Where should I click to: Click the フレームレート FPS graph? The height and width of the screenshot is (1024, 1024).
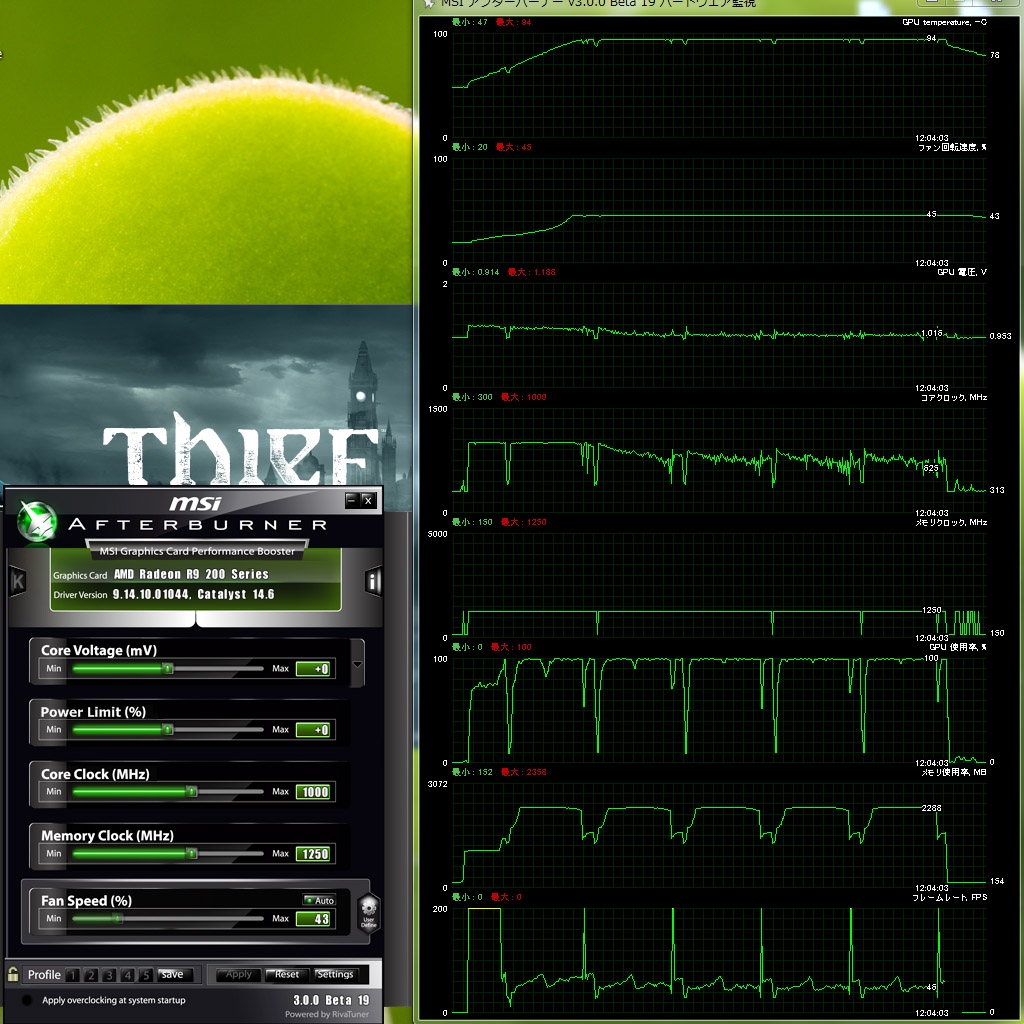click(x=719, y=961)
